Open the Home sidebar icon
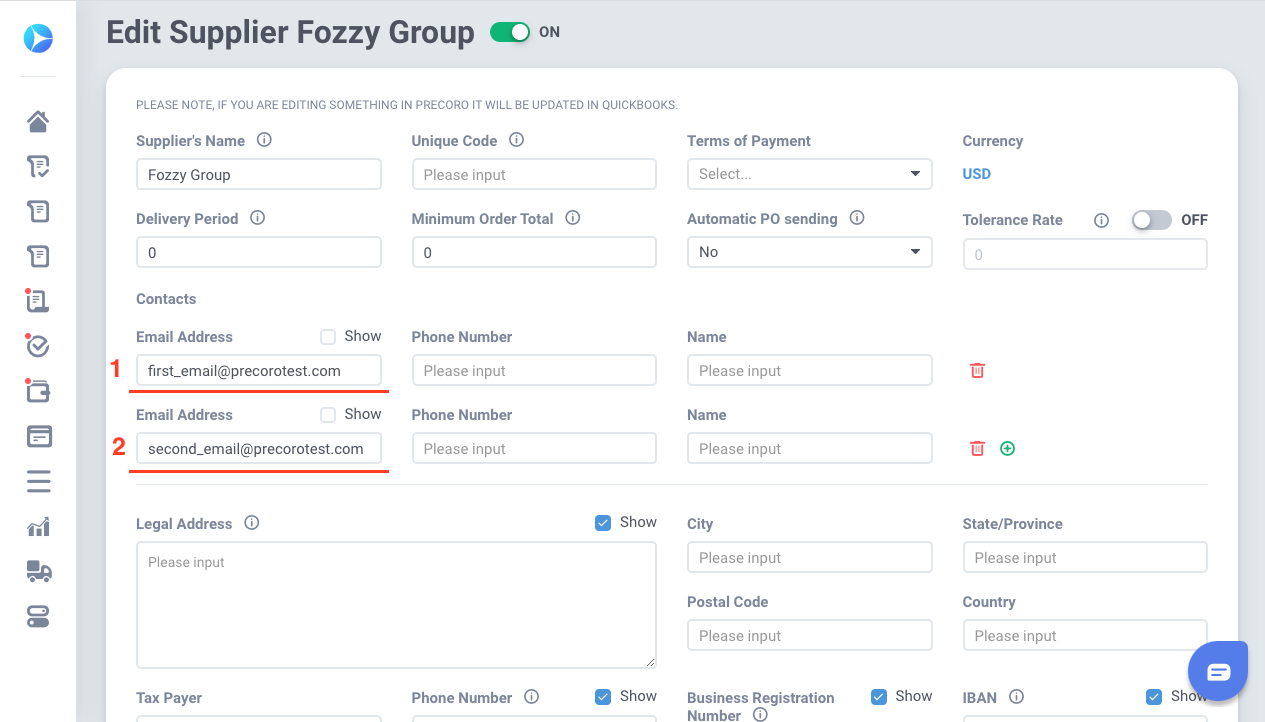Viewport: 1265px width, 722px height. coord(38,122)
